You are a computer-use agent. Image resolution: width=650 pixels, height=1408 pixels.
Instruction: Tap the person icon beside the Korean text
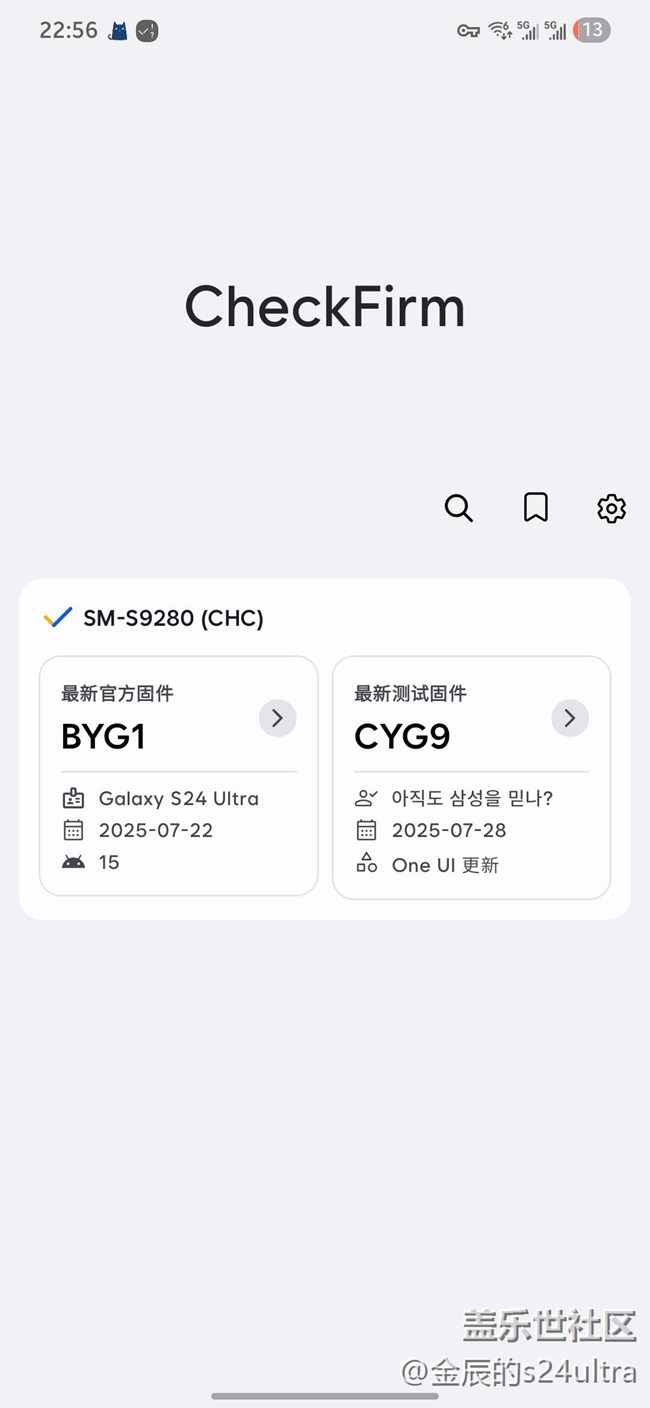tap(367, 798)
